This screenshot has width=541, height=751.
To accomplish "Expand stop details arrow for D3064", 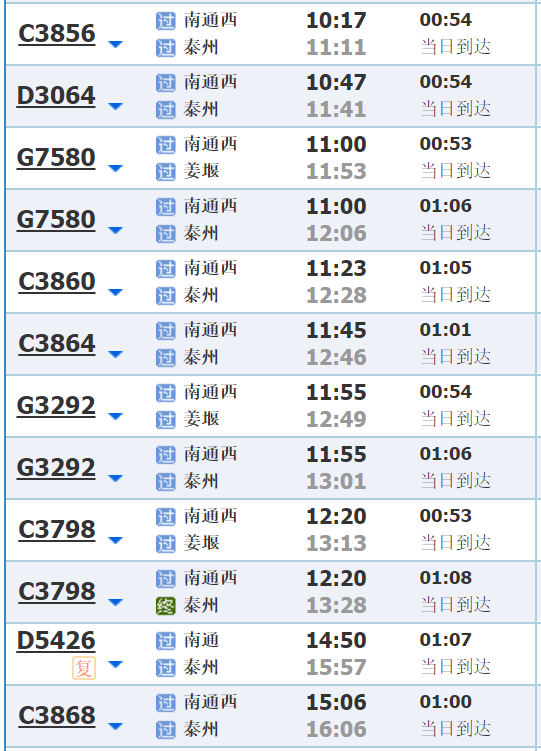I will (x=115, y=106).
